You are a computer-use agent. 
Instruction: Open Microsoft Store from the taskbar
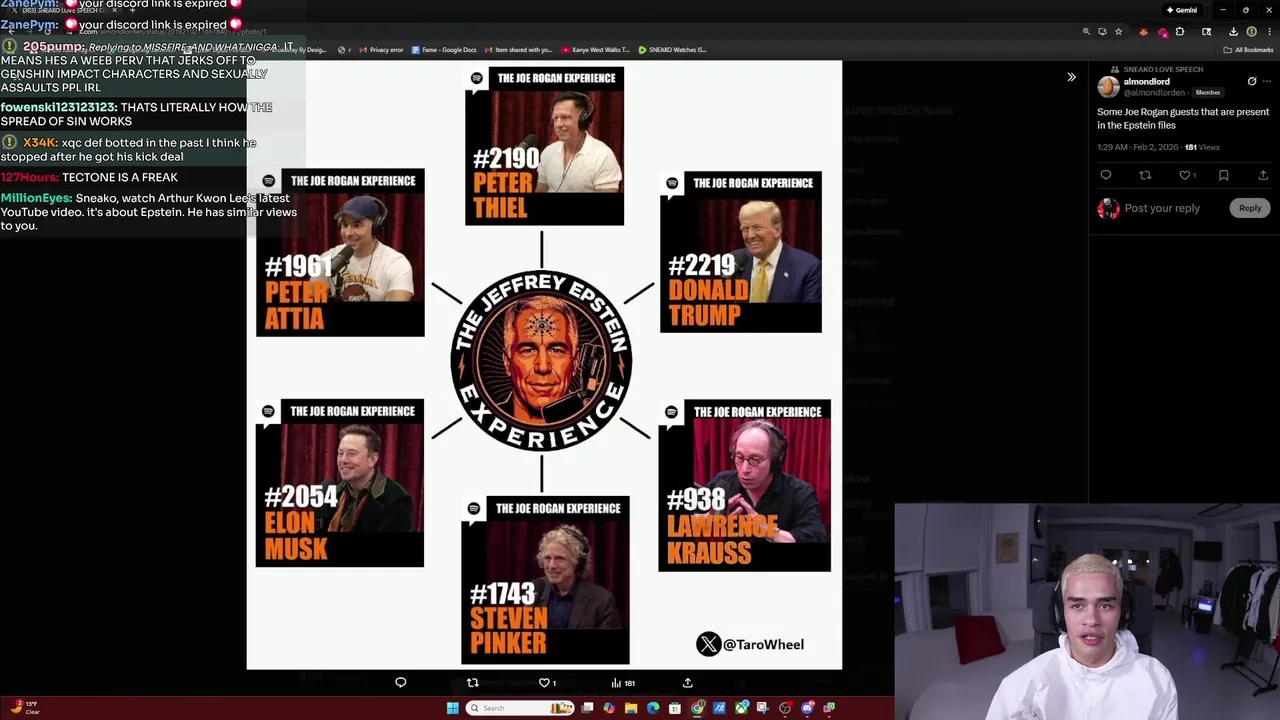coord(675,708)
